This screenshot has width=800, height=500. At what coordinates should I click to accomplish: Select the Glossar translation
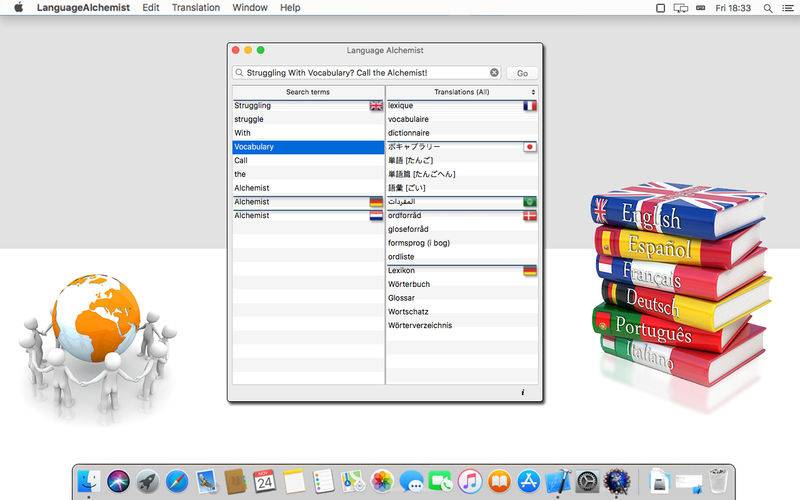pos(462,298)
